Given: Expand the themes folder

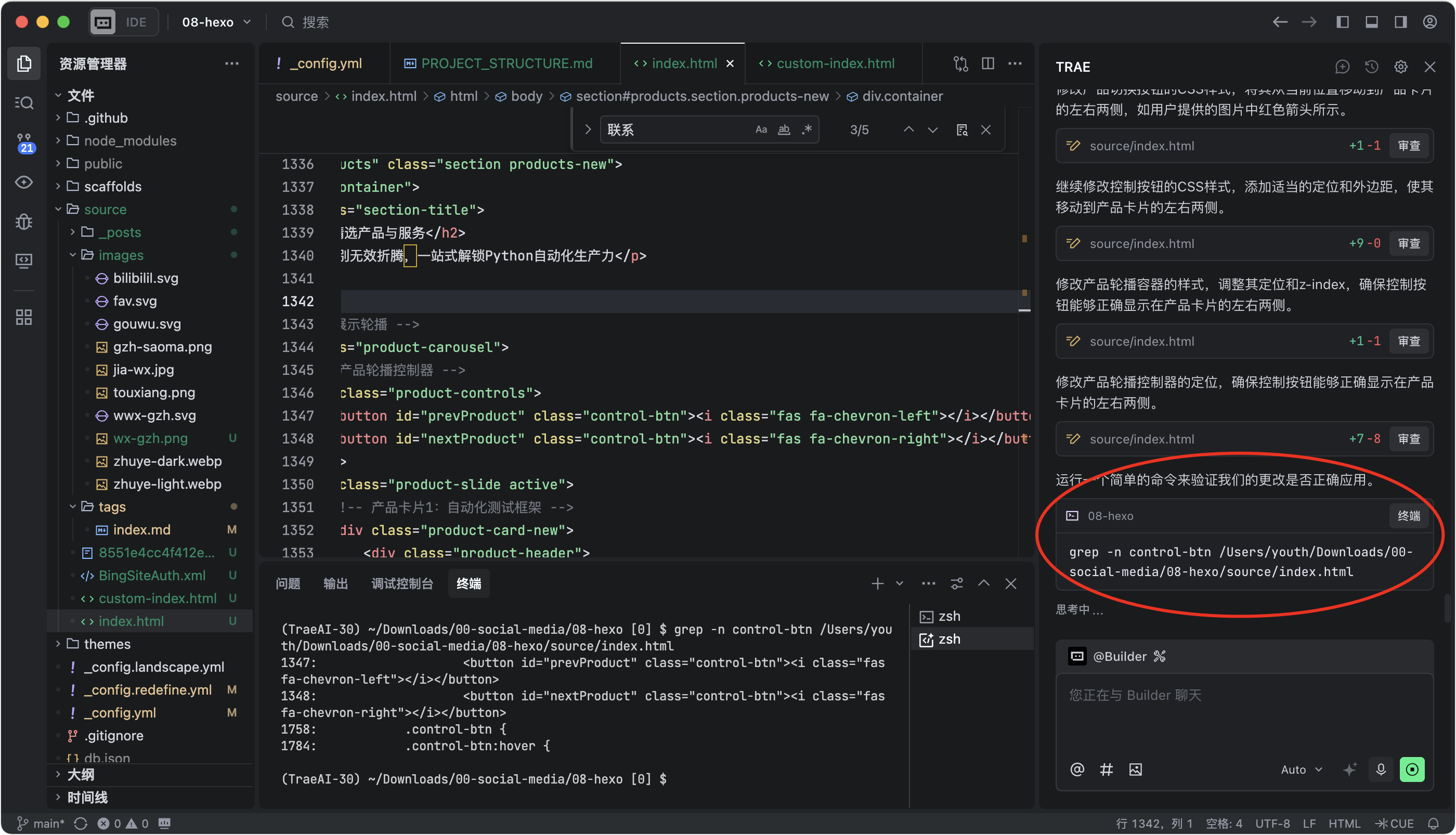Looking at the screenshot, I should (107, 644).
